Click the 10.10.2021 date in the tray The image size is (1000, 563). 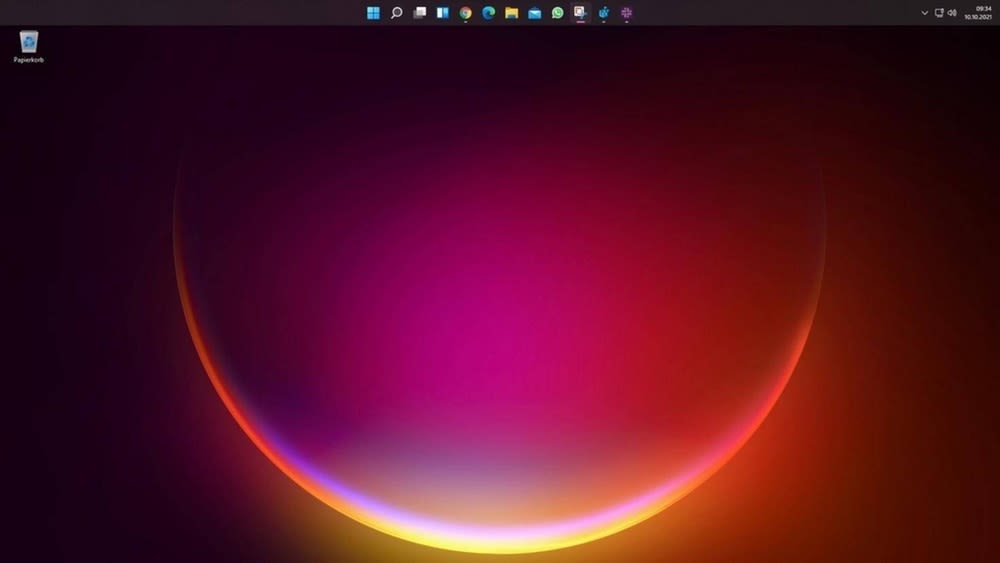pyautogui.click(x=978, y=18)
